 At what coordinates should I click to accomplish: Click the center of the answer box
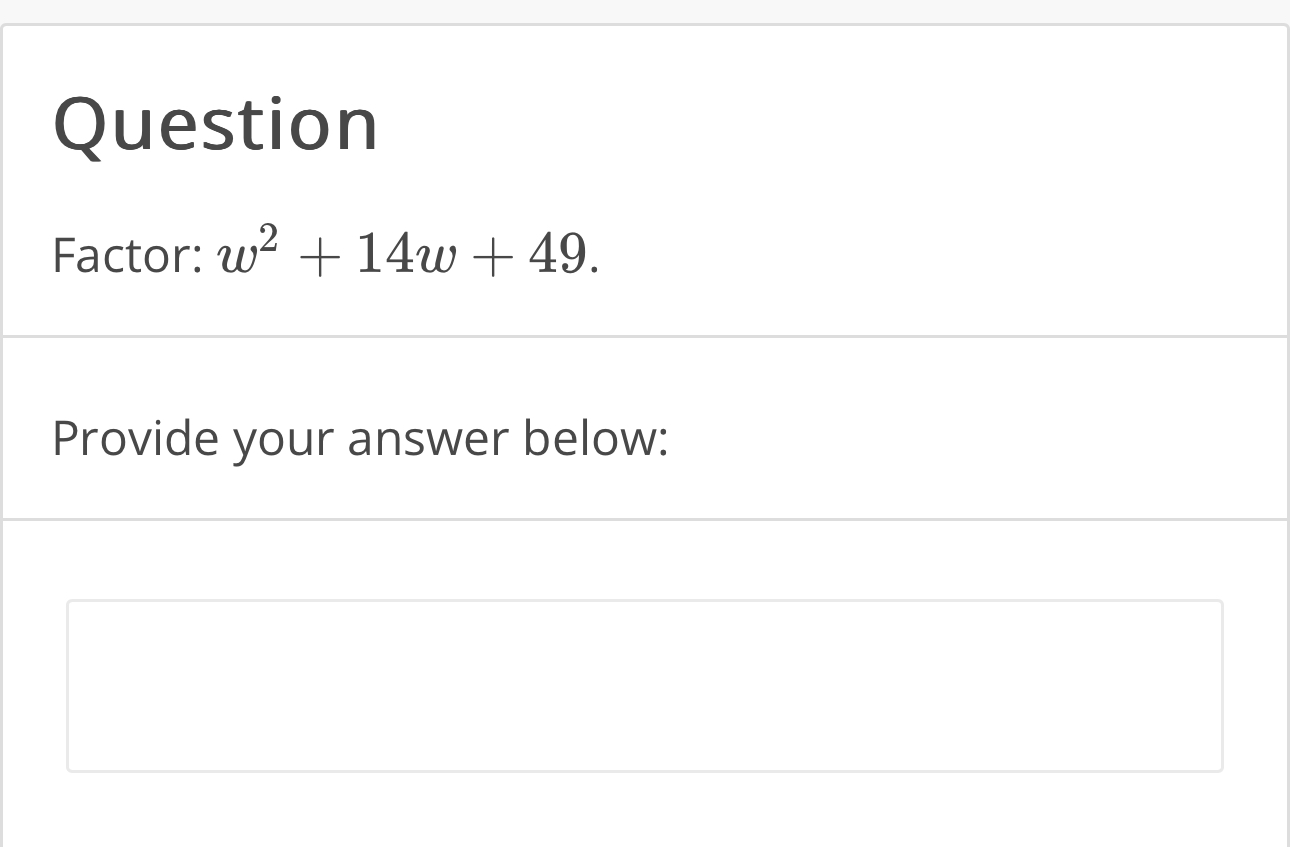click(x=645, y=686)
